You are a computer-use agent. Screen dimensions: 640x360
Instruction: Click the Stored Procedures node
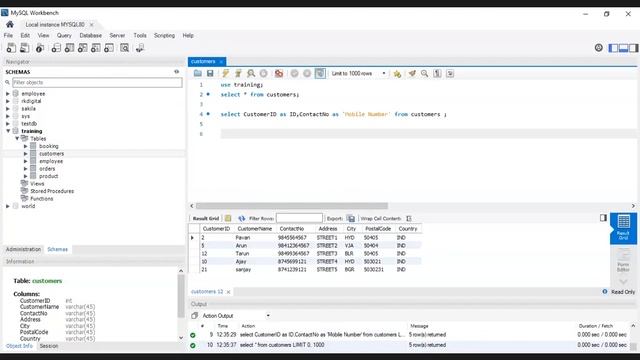point(52,191)
